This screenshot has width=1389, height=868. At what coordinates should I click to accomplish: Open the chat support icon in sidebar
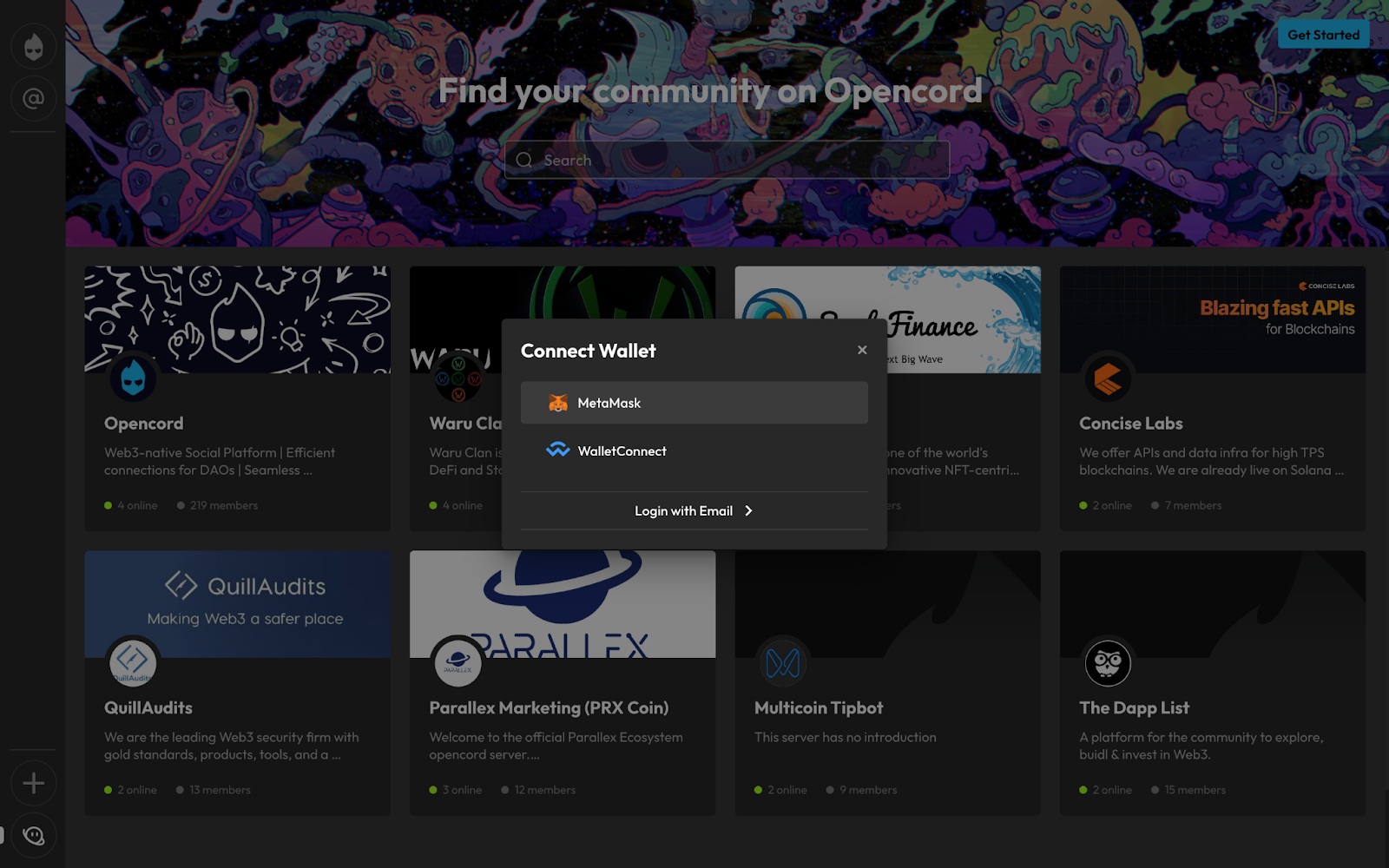(x=33, y=835)
